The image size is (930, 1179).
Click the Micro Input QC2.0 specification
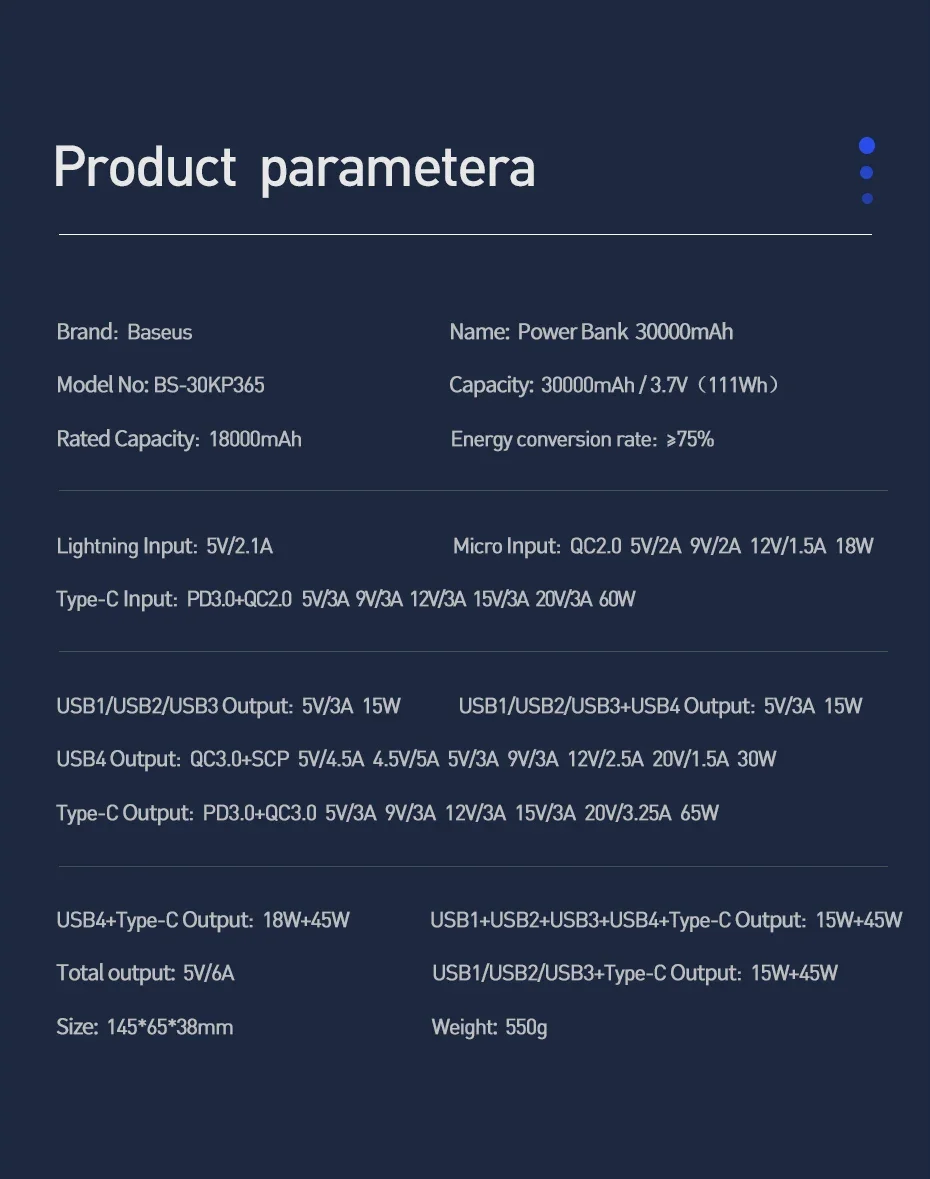pyautogui.click(x=663, y=546)
